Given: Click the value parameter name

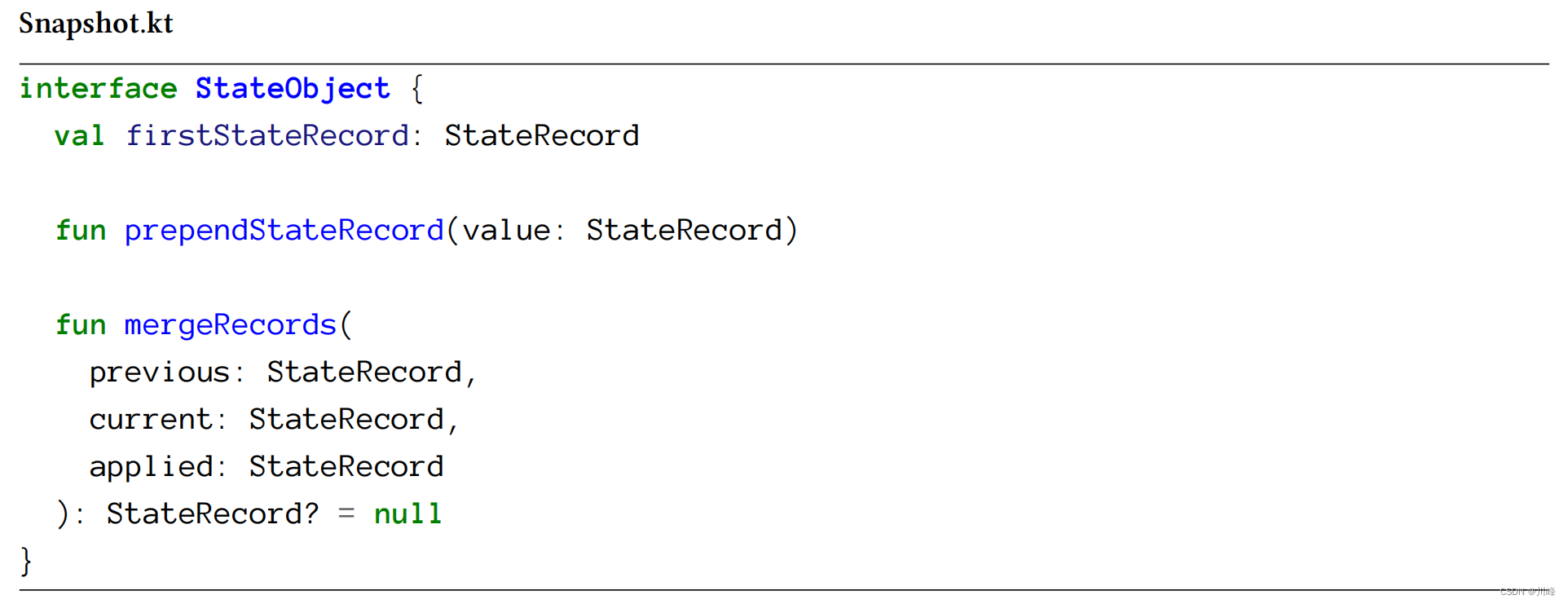Looking at the screenshot, I should tap(506, 230).
